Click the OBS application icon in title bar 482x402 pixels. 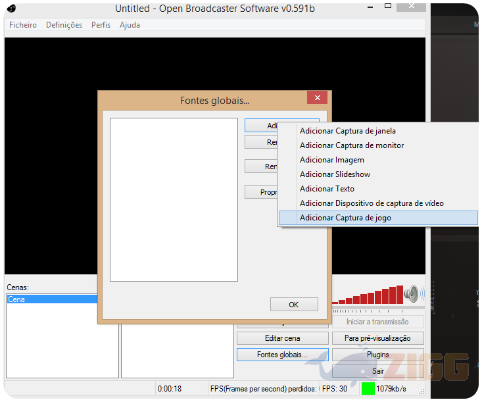pos(12,8)
